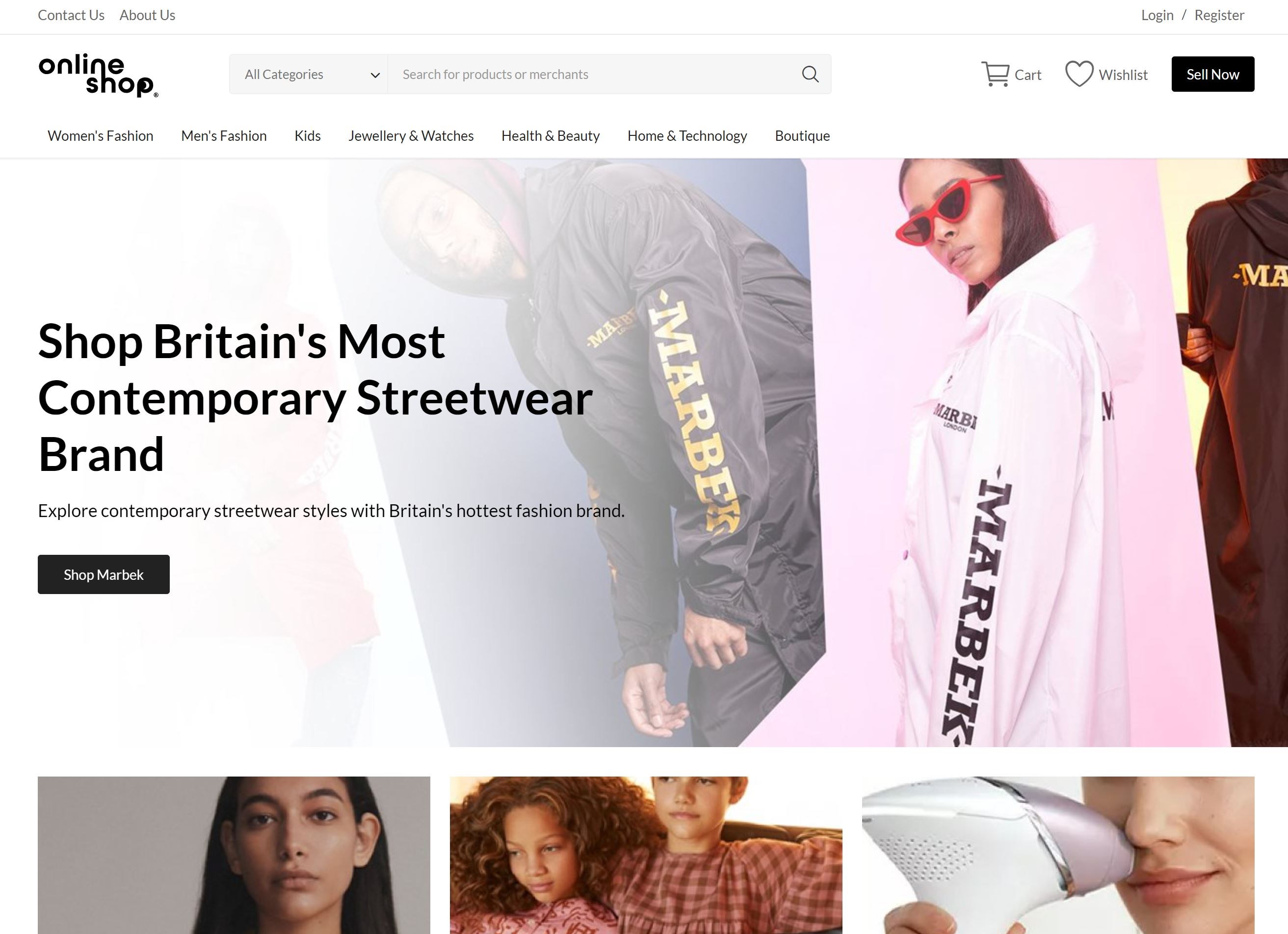
Task: Click the dropdown chevron beside All Categories
Action: pyautogui.click(x=375, y=75)
